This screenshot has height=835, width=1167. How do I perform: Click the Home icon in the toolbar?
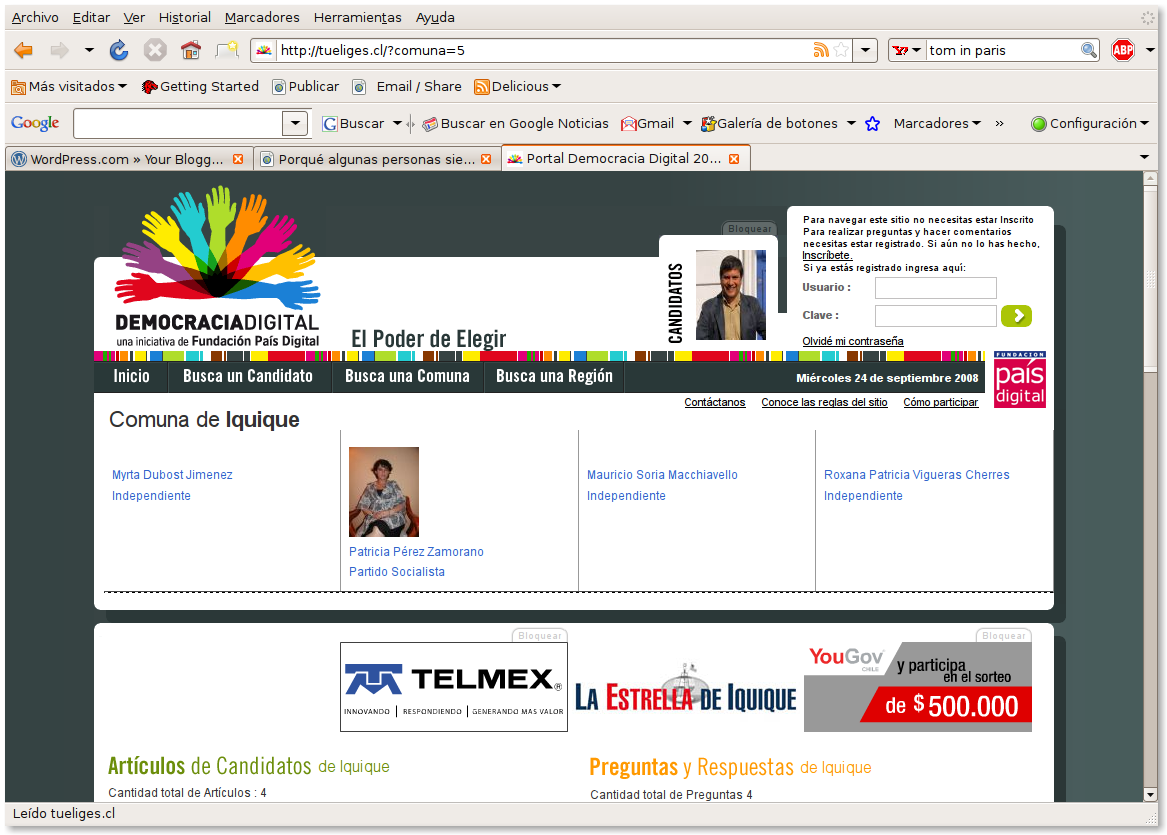coord(190,50)
